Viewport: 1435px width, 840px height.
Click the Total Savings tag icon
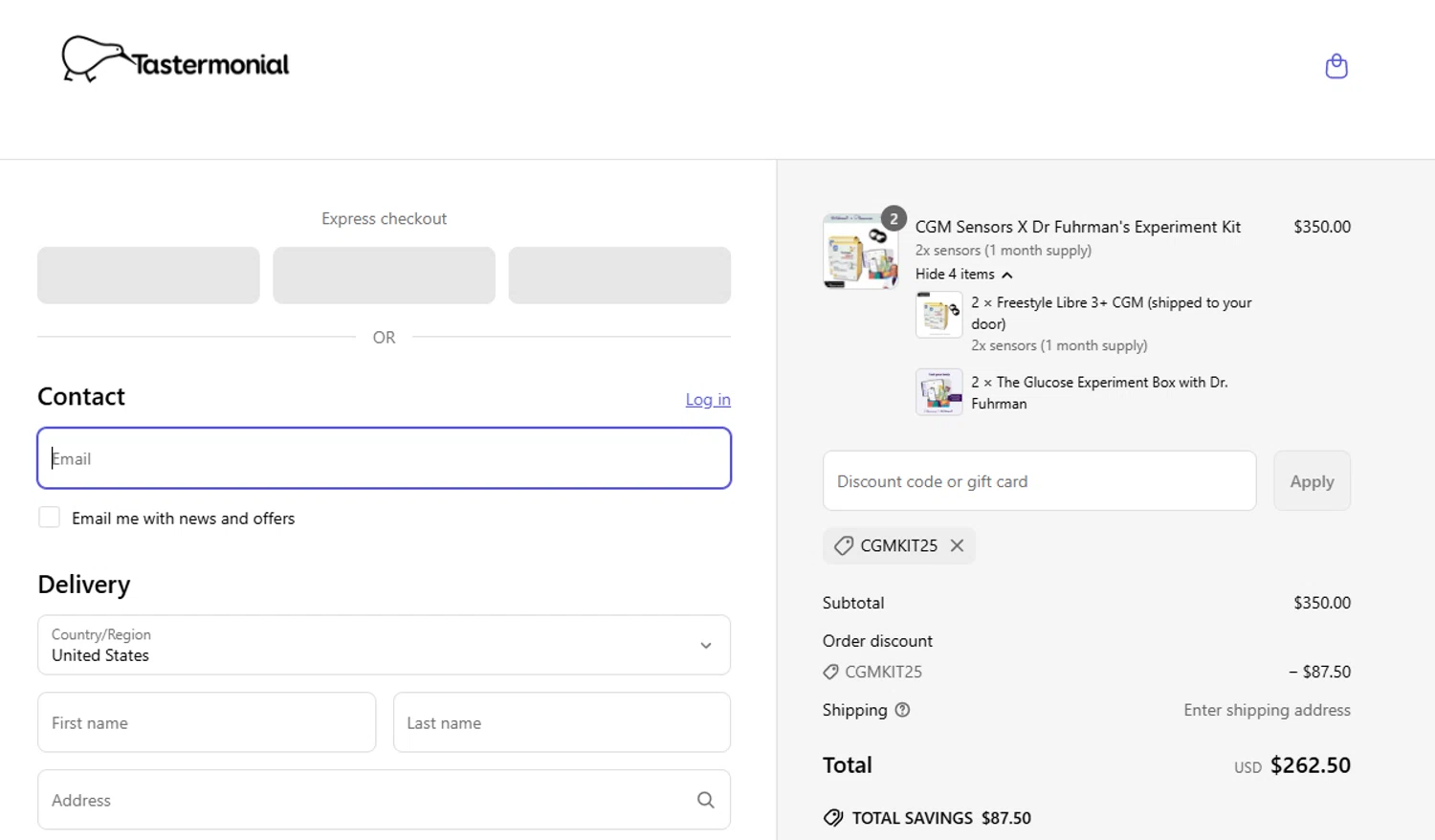833,818
